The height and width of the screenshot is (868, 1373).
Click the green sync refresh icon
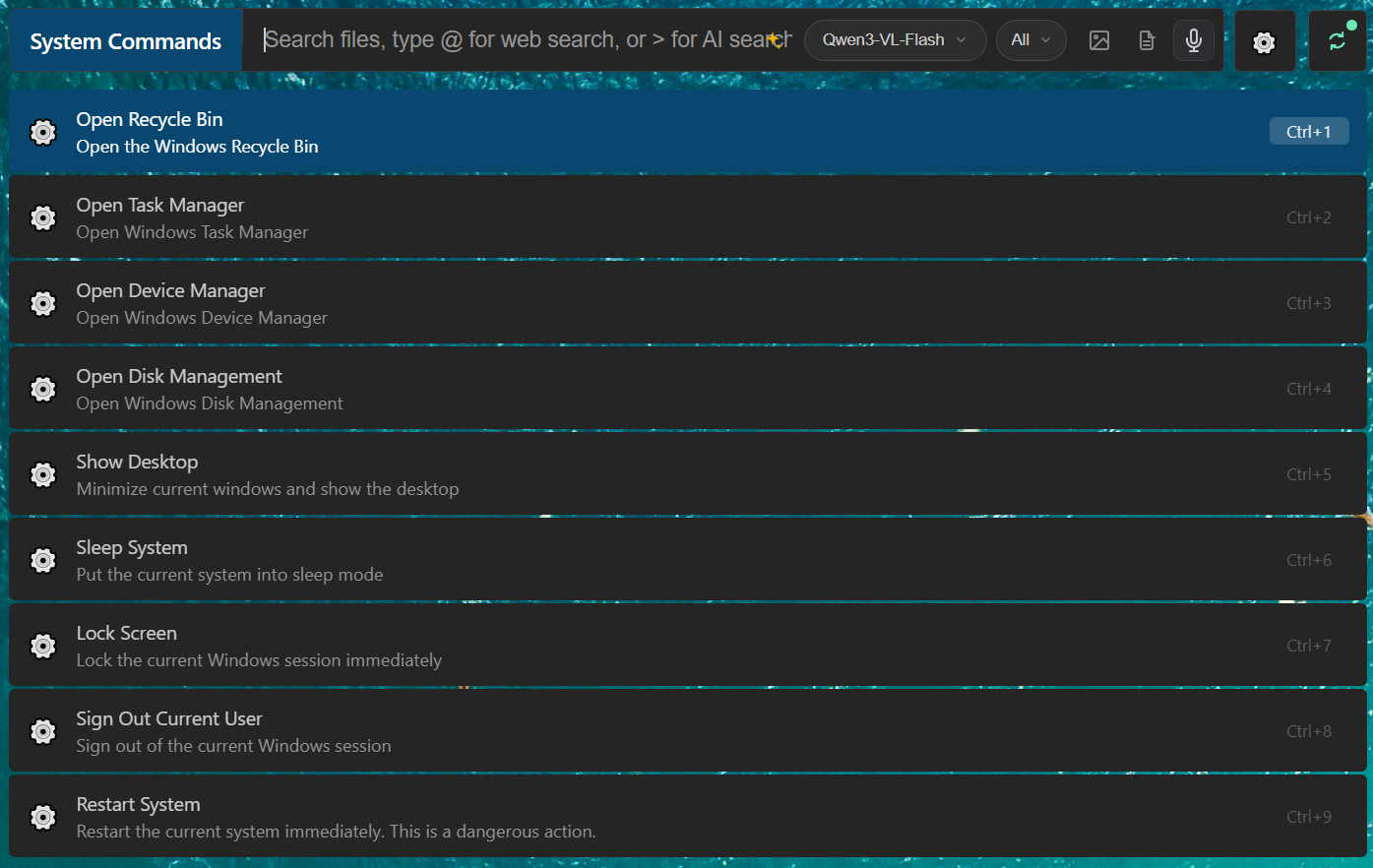[x=1337, y=41]
